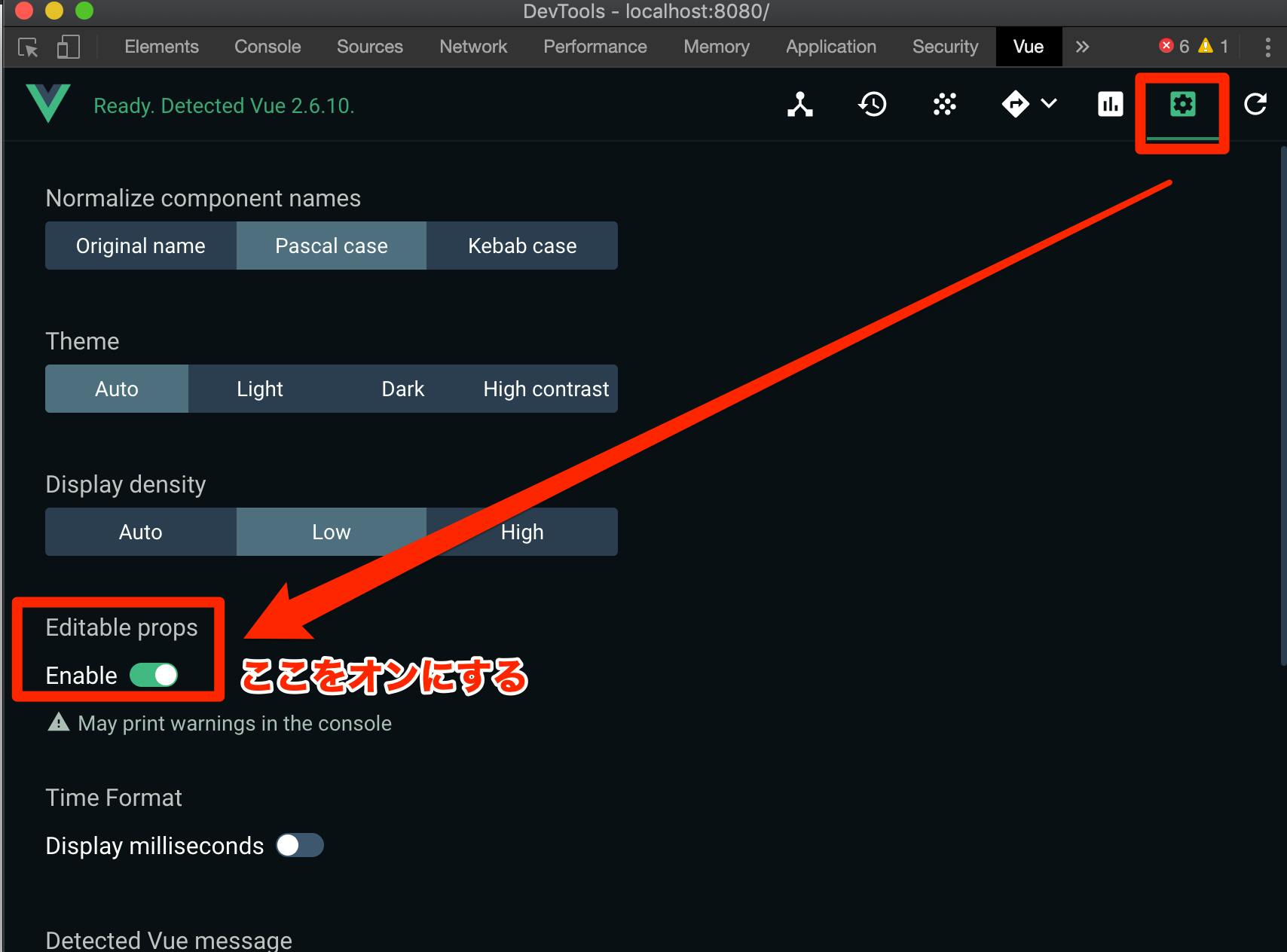
Task: Choose Pascal case for component names
Action: [x=332, y=246]
